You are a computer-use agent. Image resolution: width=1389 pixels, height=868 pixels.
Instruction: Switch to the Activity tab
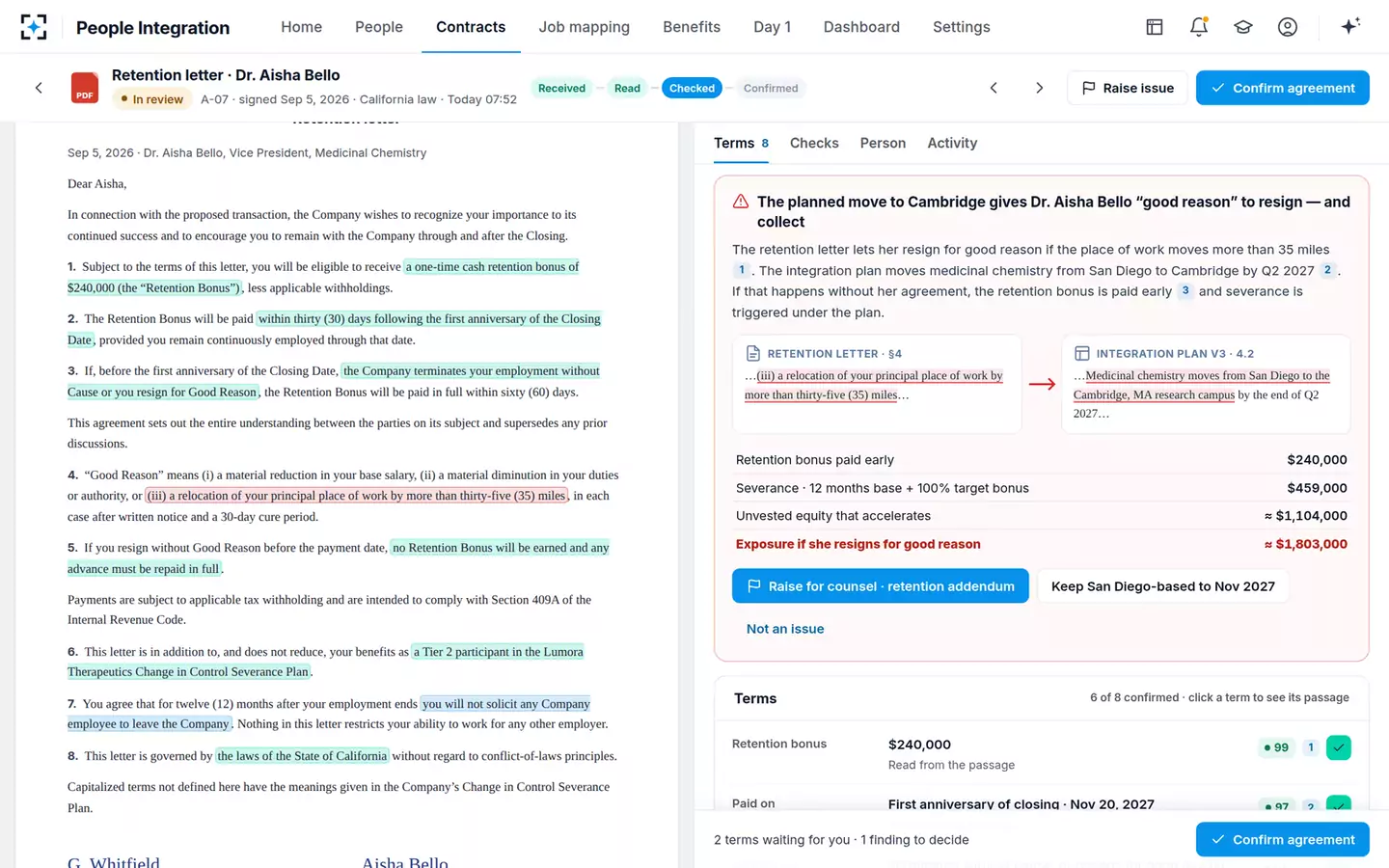click(952, 143)
